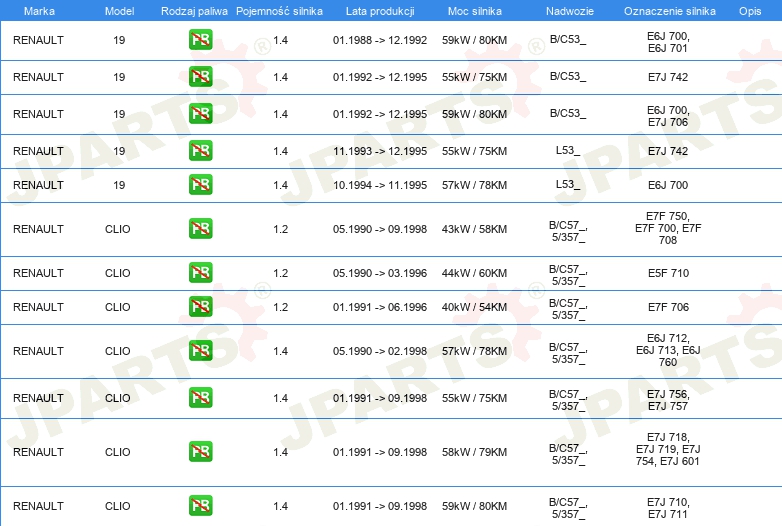Click the Oznaczenie silnika column header
This screenshot has height=526, width=782.
669,11
